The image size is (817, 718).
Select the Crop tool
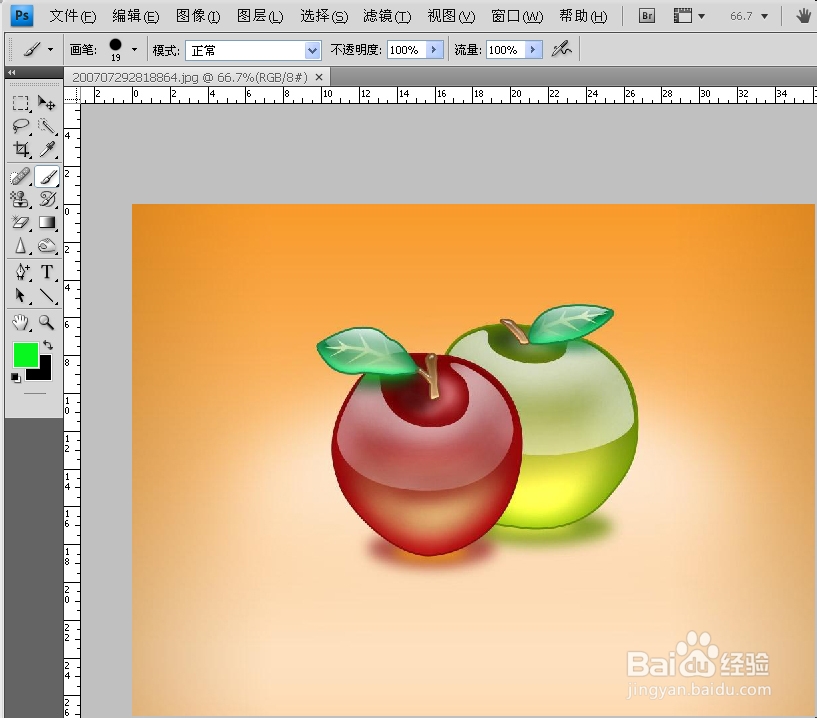click(x=20, y=150)
